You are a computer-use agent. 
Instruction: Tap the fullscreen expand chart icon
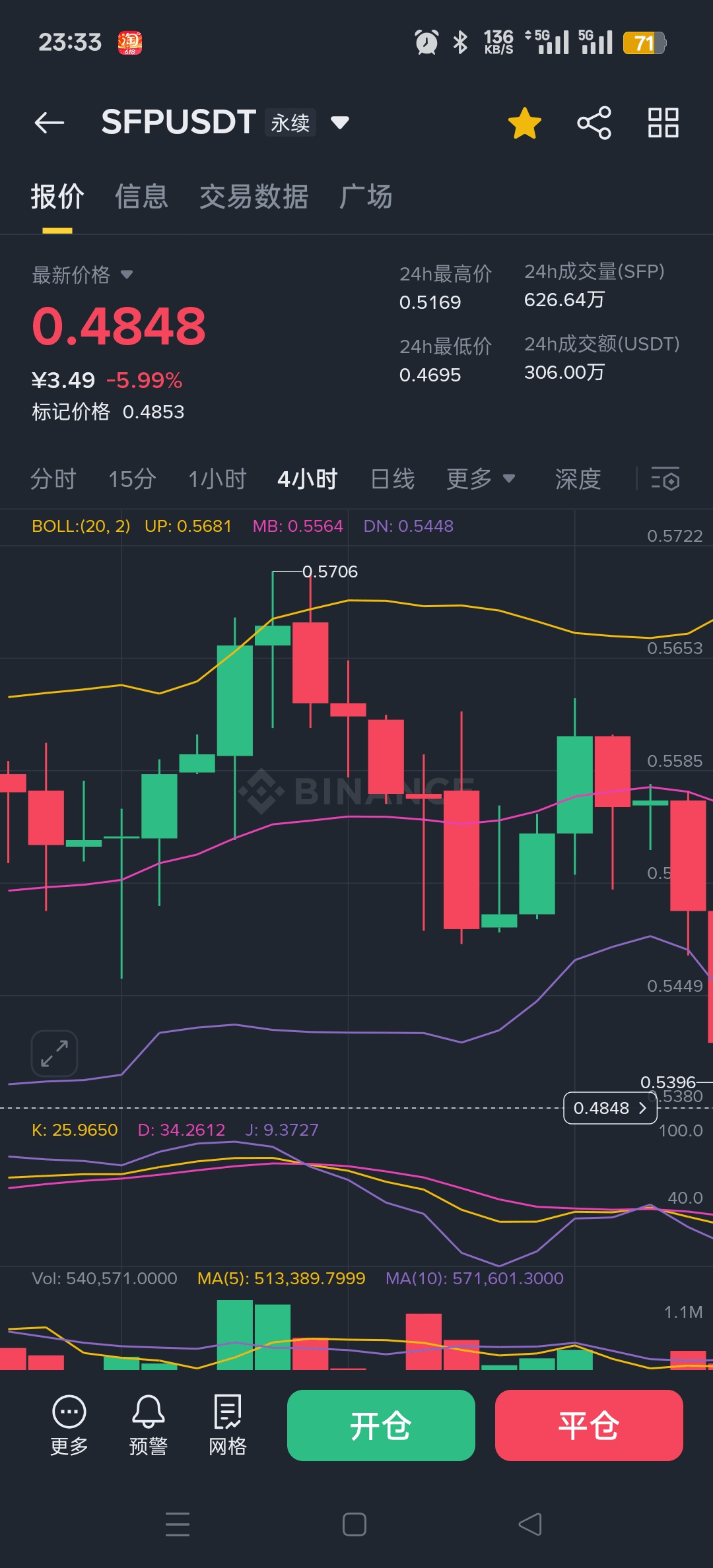55,1053
